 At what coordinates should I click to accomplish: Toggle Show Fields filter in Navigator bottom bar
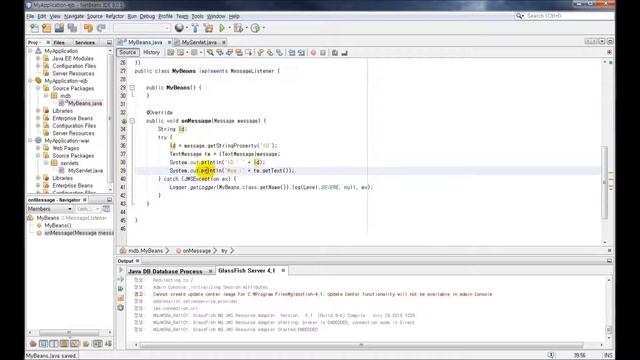pos(43,344)
